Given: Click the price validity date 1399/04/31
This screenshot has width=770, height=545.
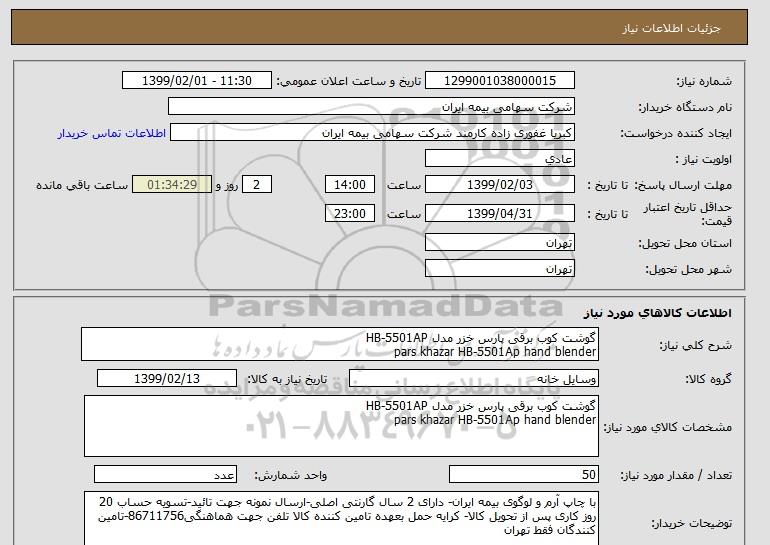Looking at the screenshot, I should point(499,214).
